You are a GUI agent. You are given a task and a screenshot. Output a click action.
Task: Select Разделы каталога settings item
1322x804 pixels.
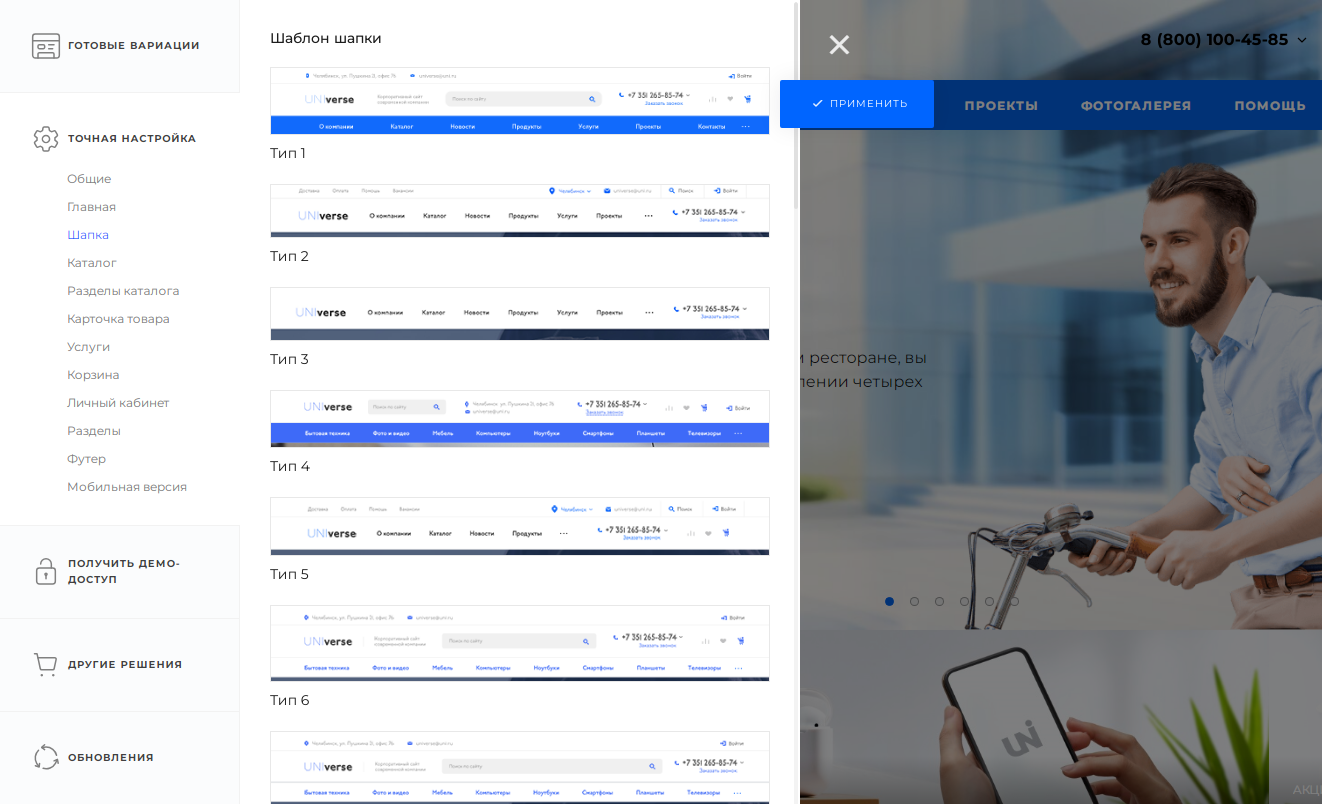tap(123, 291)
